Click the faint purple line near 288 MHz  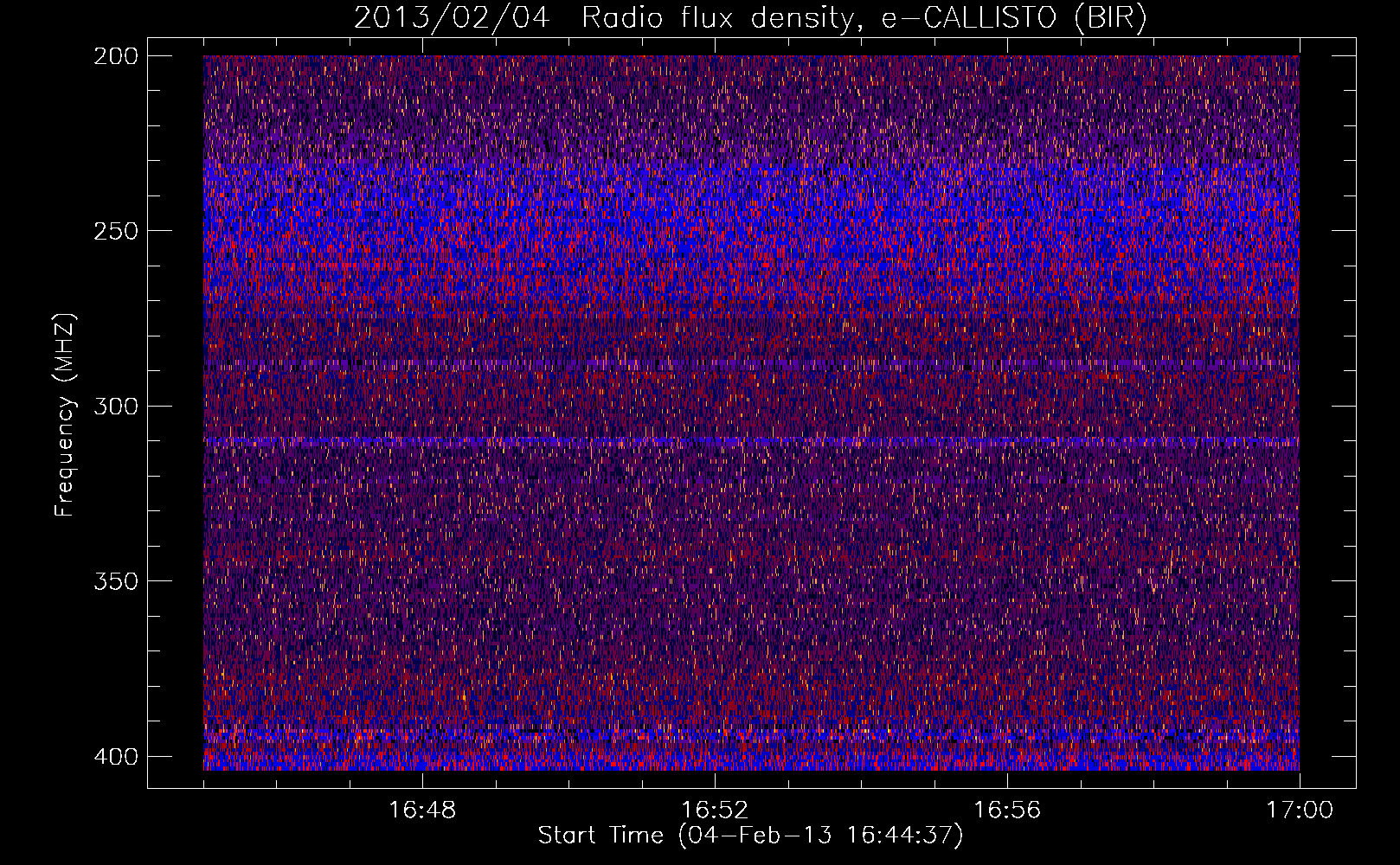pyautogui.click(x=751, y=365)
